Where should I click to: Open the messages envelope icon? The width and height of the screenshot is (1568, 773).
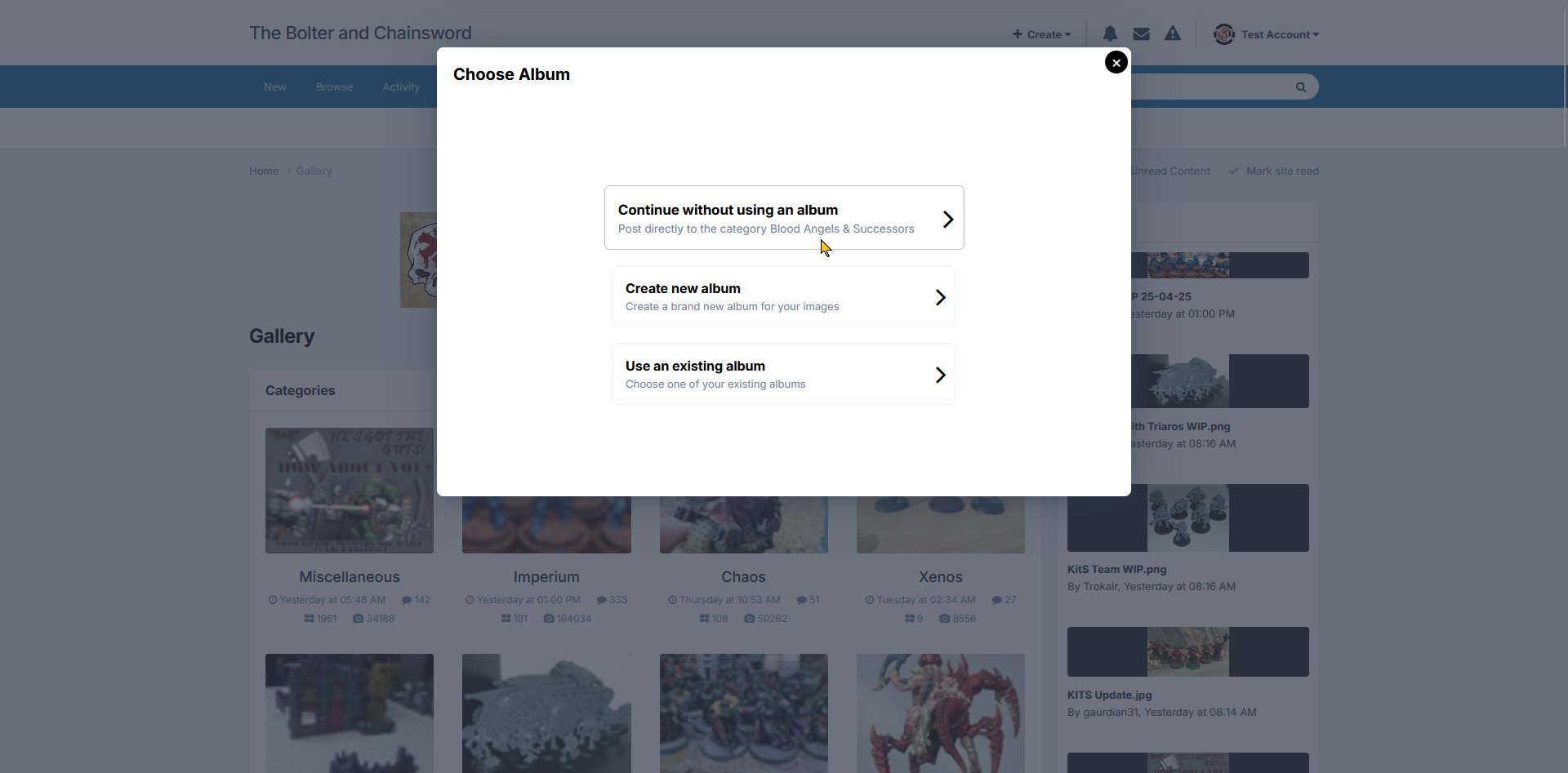(x=1141, y=34)
